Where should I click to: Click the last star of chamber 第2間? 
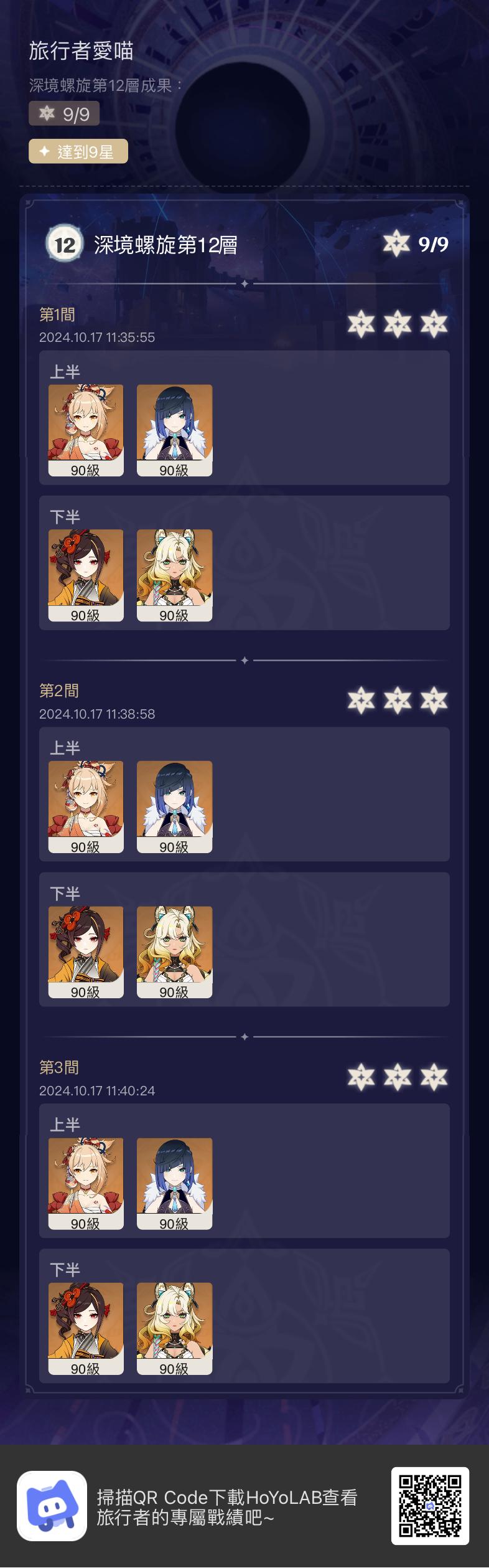pyautogui.click(x=434, y=701)
